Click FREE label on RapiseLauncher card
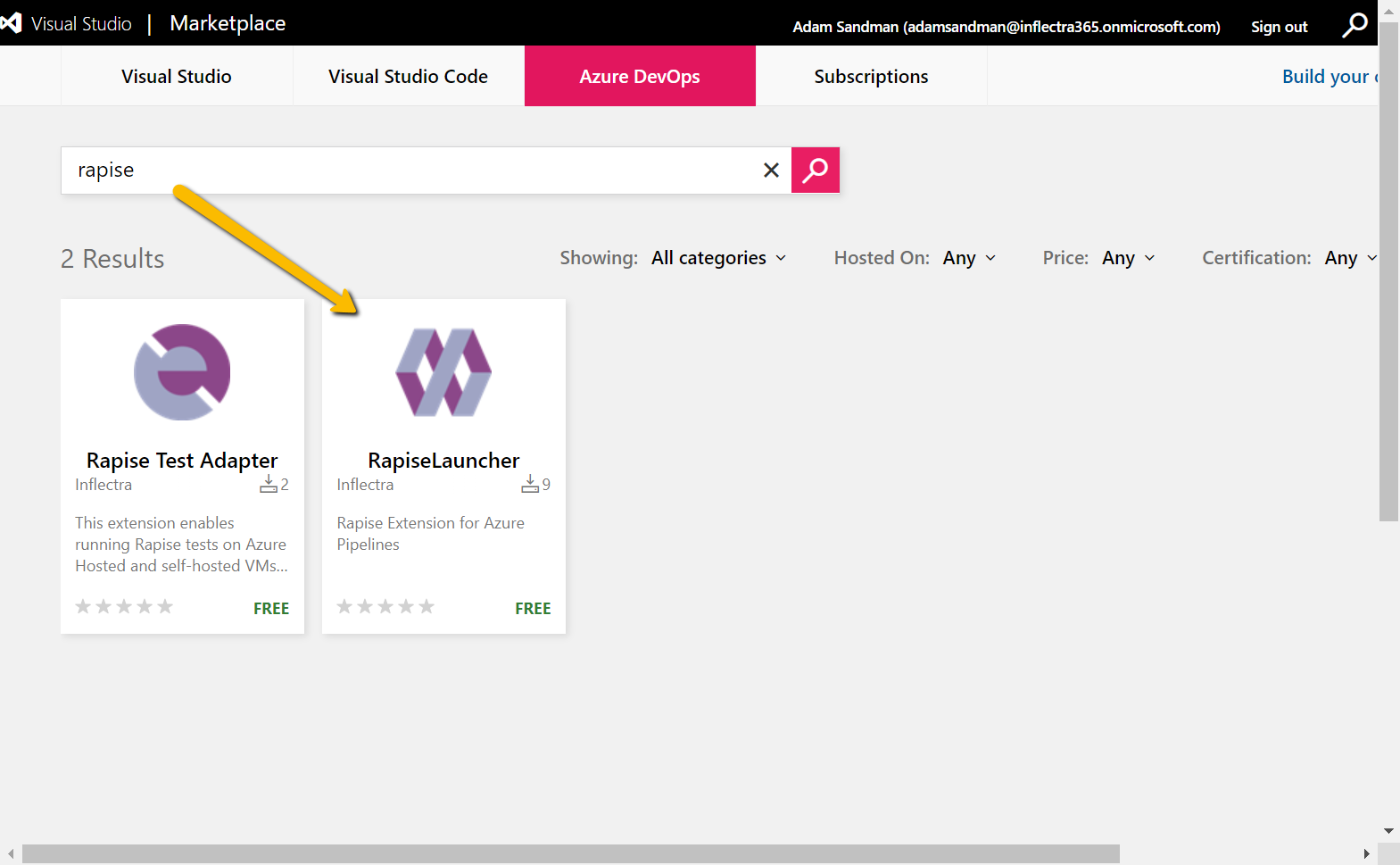 [533, 609]
